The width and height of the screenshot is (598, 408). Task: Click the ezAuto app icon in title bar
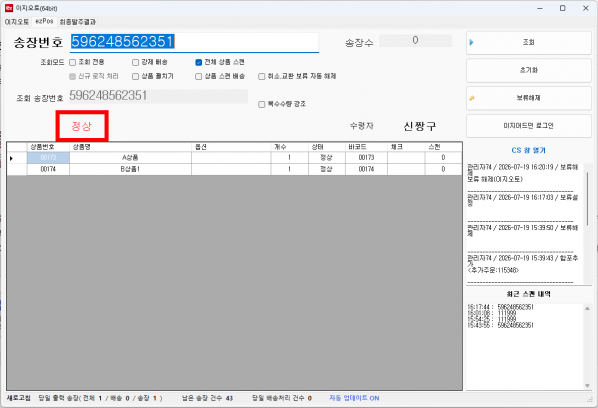9,8
